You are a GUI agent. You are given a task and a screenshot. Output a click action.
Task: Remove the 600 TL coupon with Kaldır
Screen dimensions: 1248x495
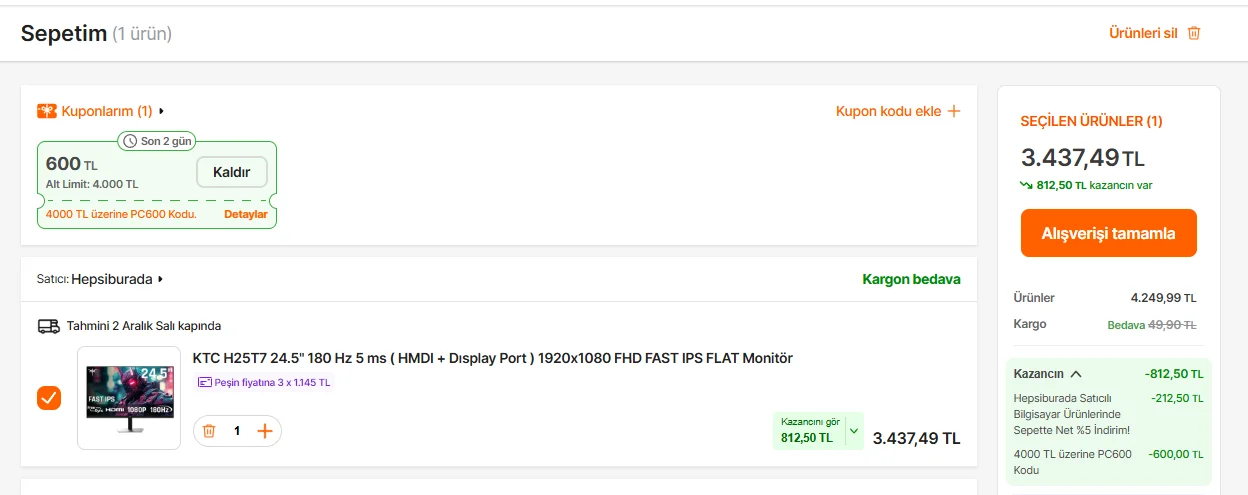pos(231,172)
